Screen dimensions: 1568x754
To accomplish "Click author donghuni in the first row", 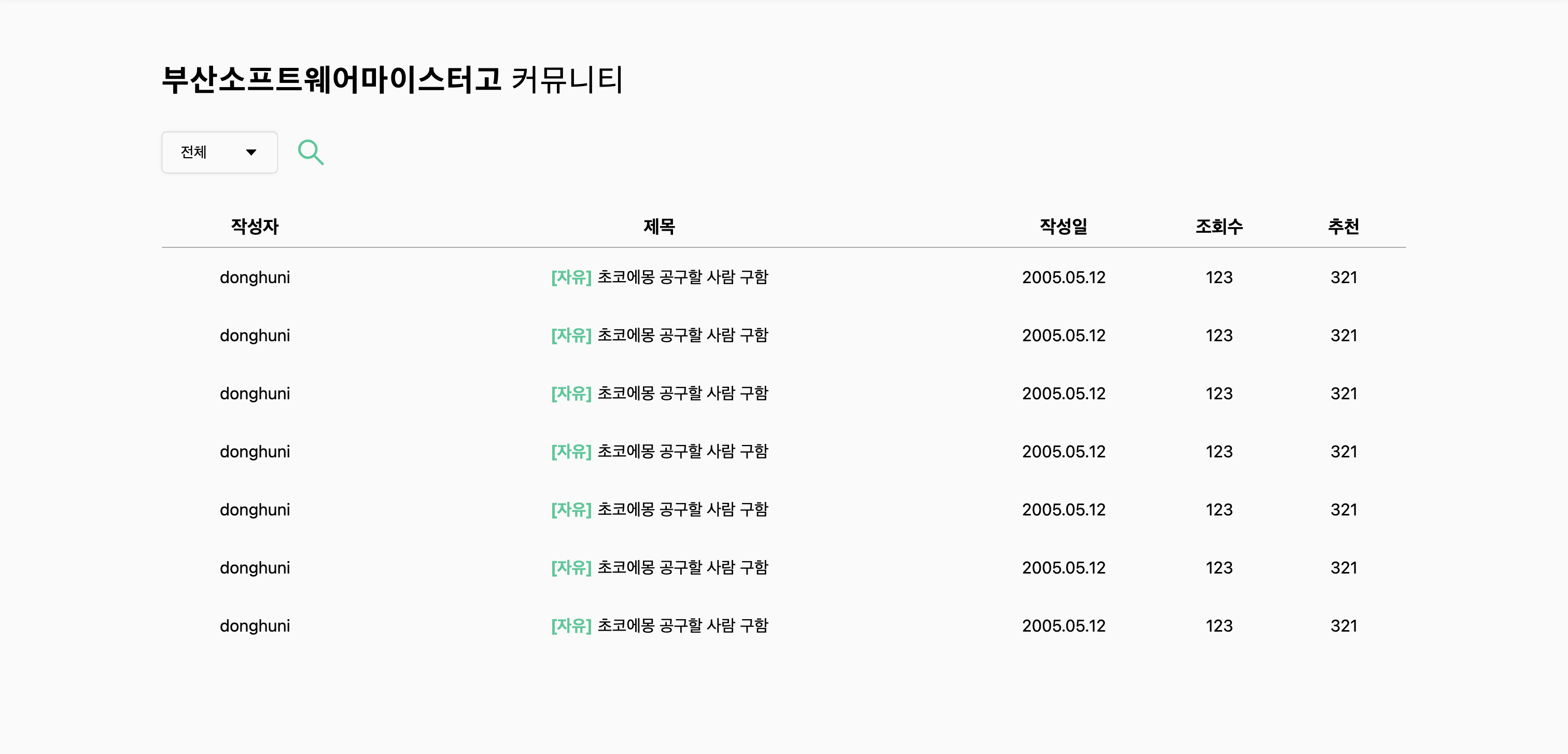I will click(255, 277).
